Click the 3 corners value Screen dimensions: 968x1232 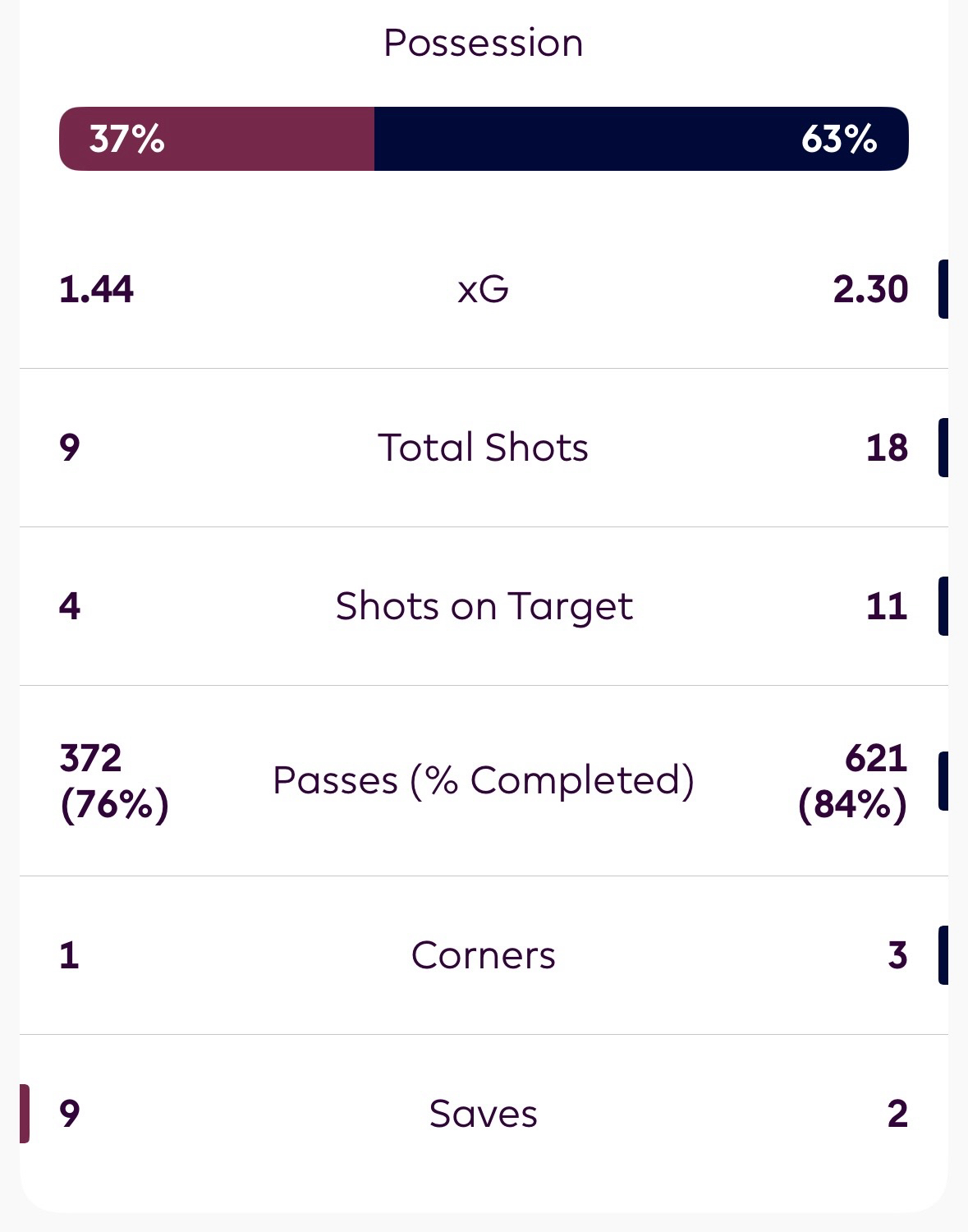coord(897,955)
